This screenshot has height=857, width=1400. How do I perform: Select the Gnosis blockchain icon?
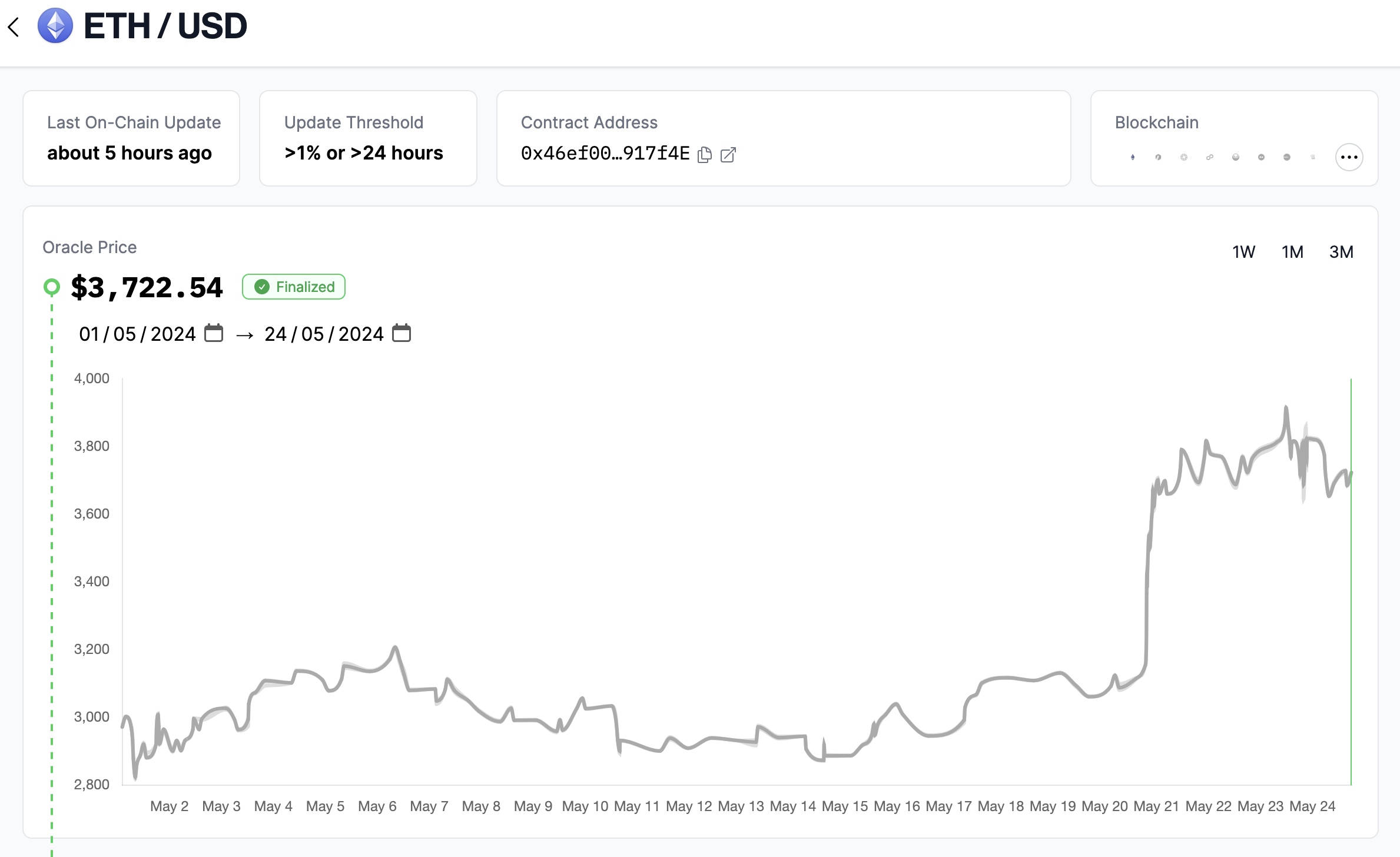click(x=1236, y=157)
